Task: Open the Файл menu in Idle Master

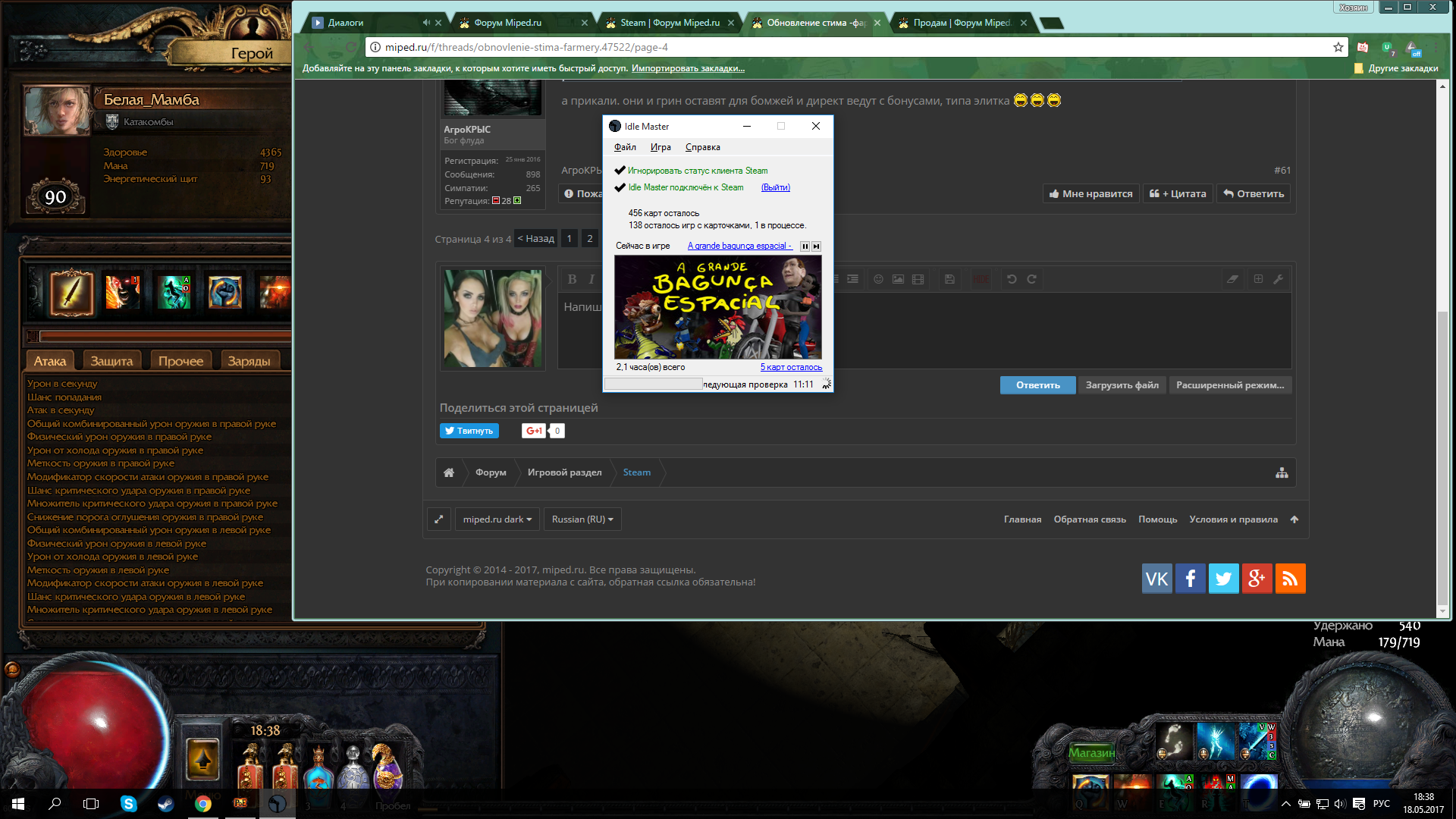Action: (625, 147)
